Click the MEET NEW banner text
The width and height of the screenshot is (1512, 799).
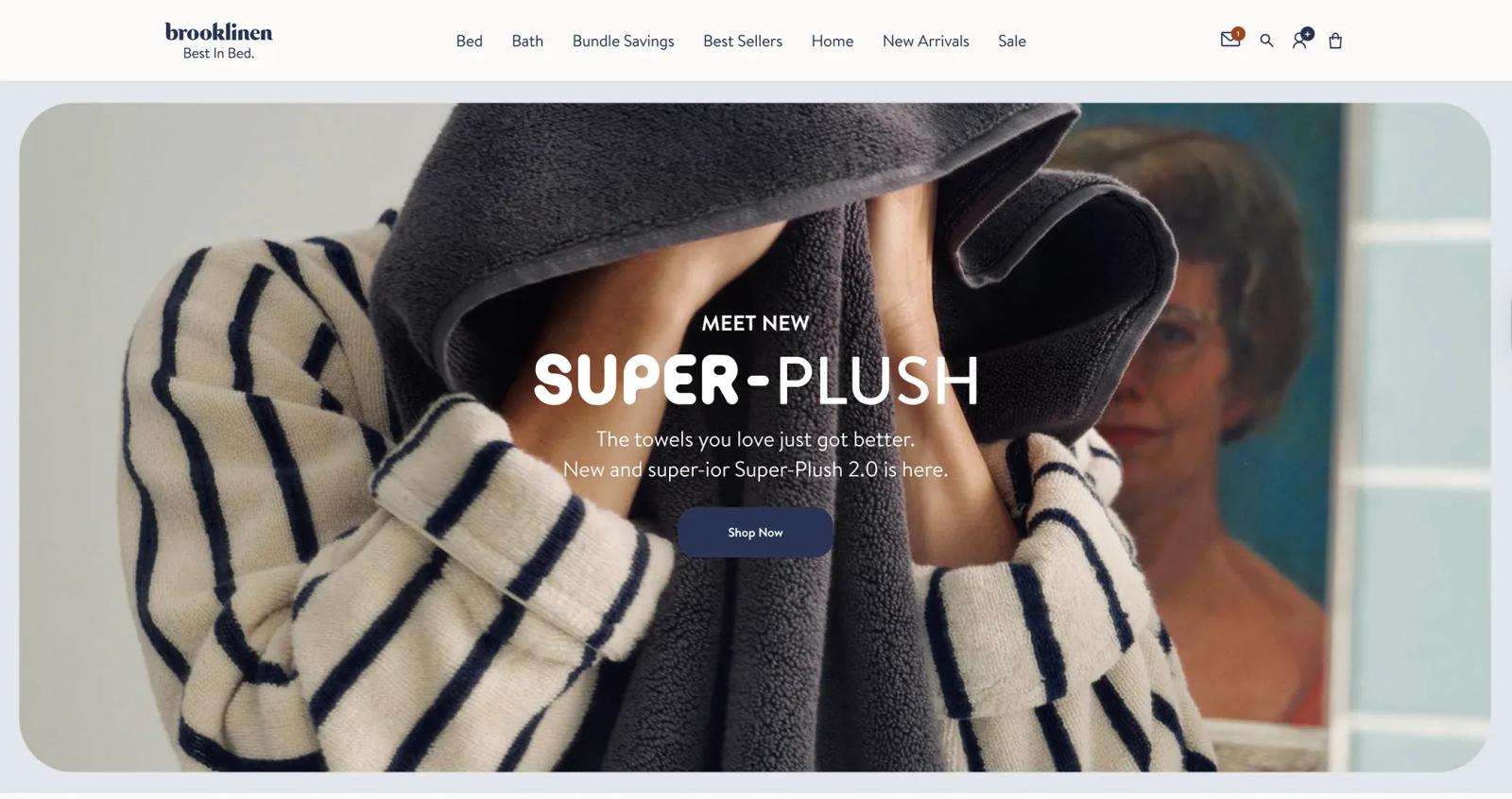coord(755,323)
